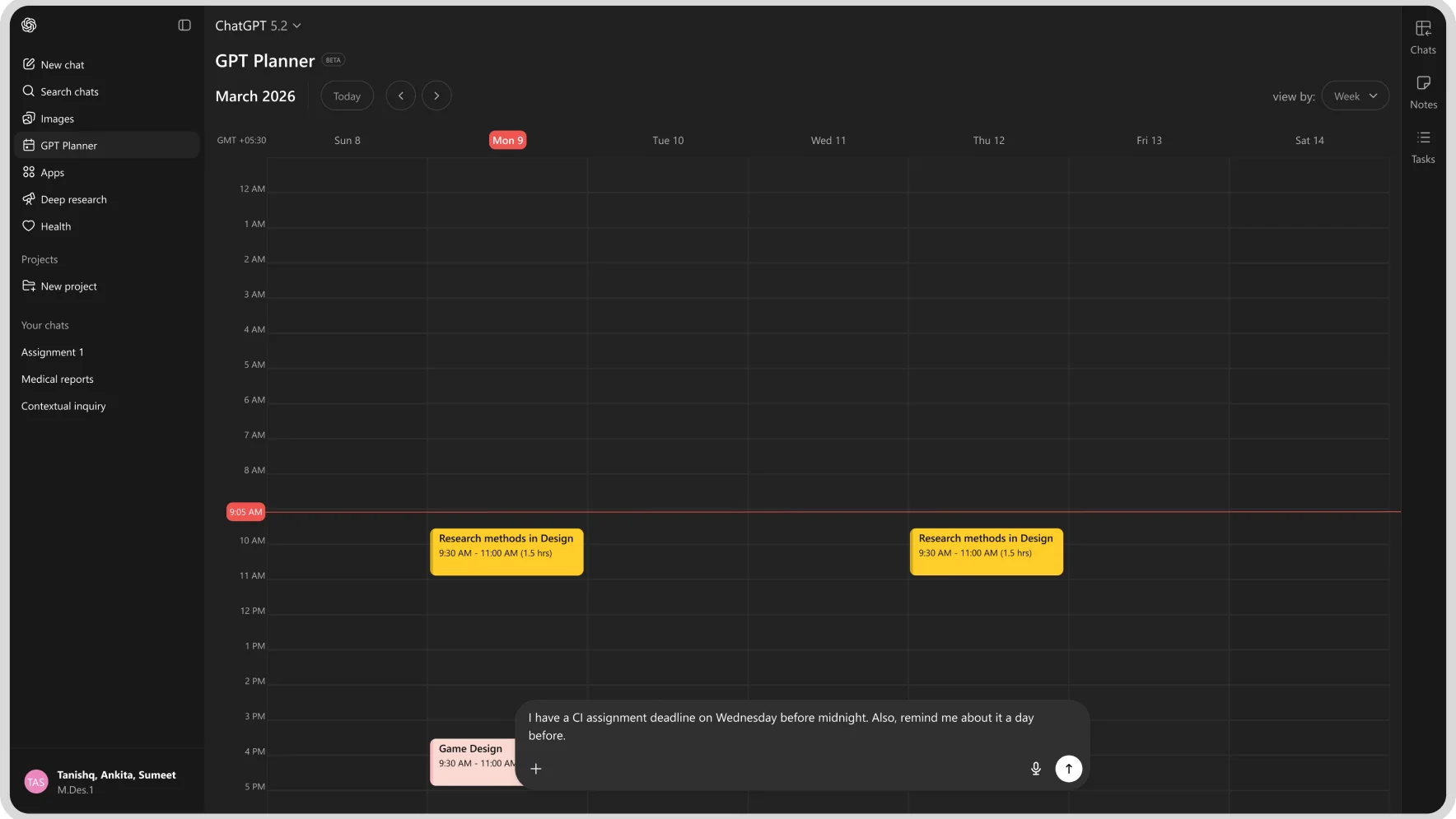The image size is (1456, 819).
Task: Open the Week view dropdown
Action: 1356,96
